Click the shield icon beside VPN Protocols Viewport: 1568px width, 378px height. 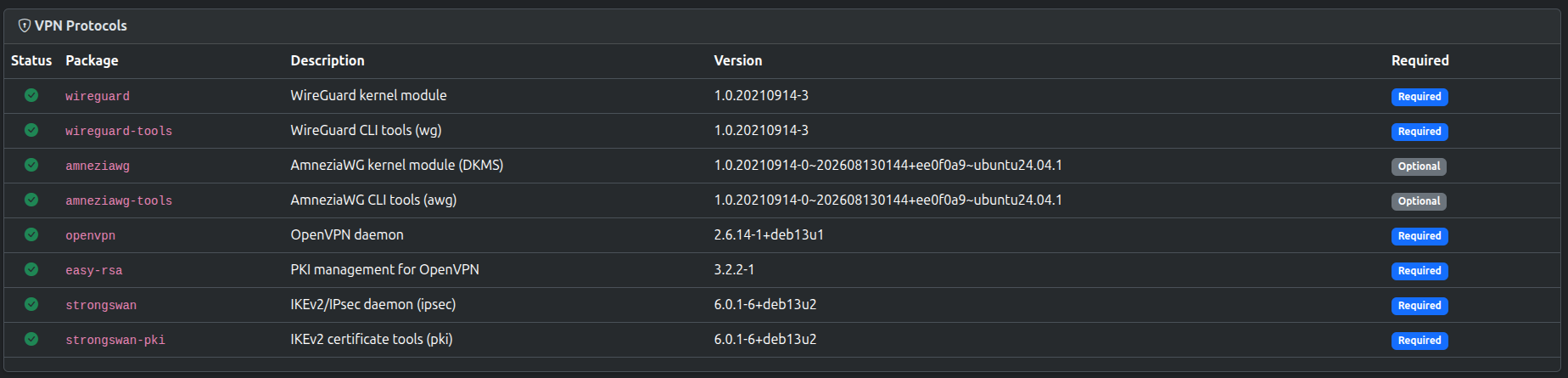click(x=25, y=26)
